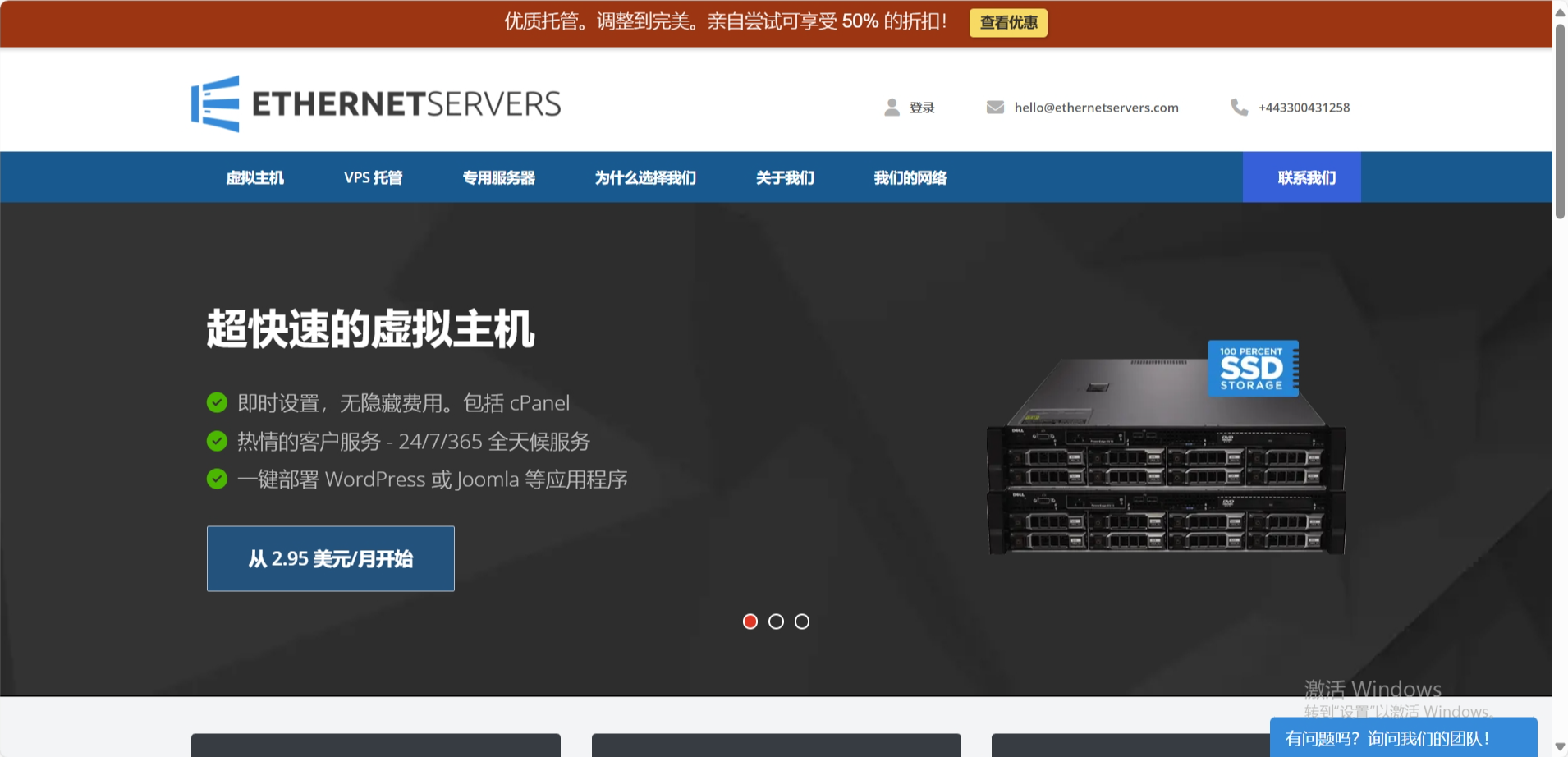
Task: Click the envelope email icon
Action: [x=995, y=108]
